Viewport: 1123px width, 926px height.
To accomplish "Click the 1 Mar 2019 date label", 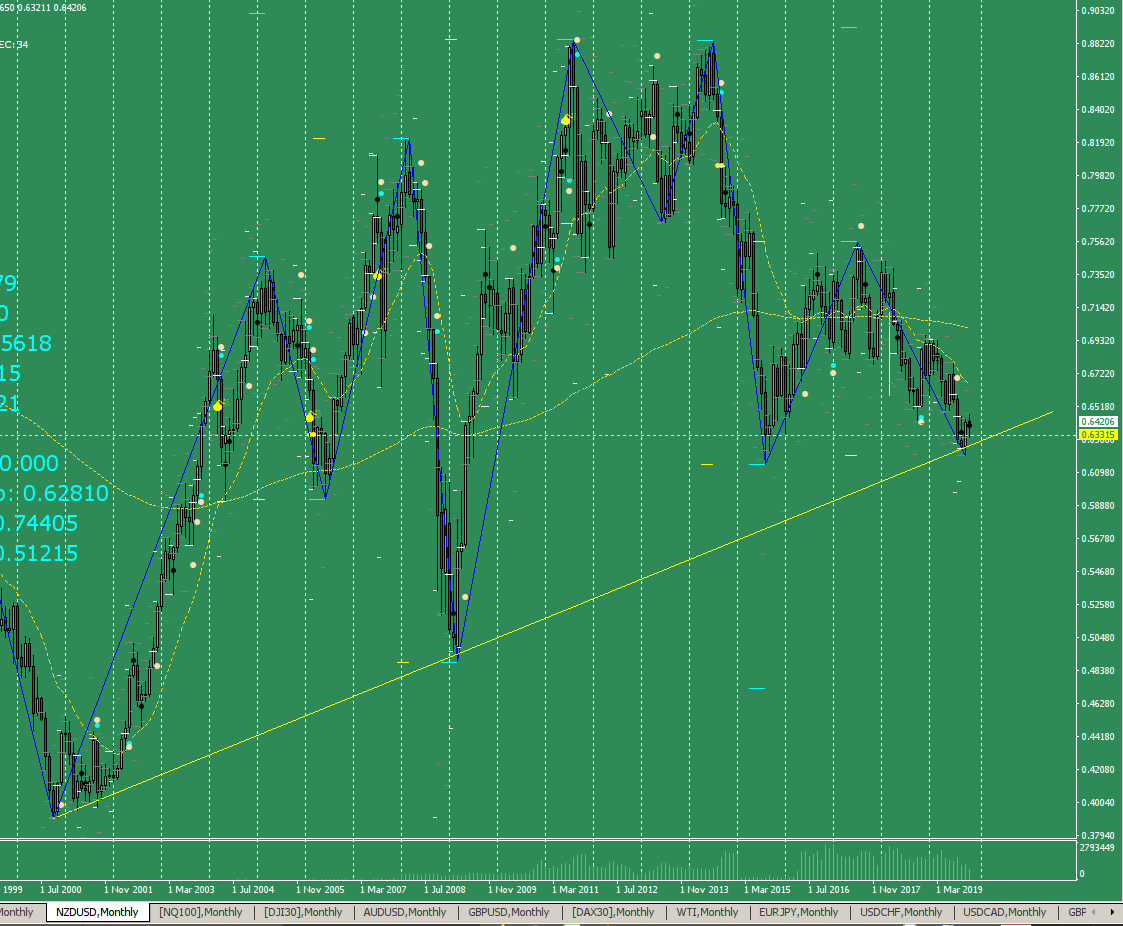I will (x=959, y=889).
